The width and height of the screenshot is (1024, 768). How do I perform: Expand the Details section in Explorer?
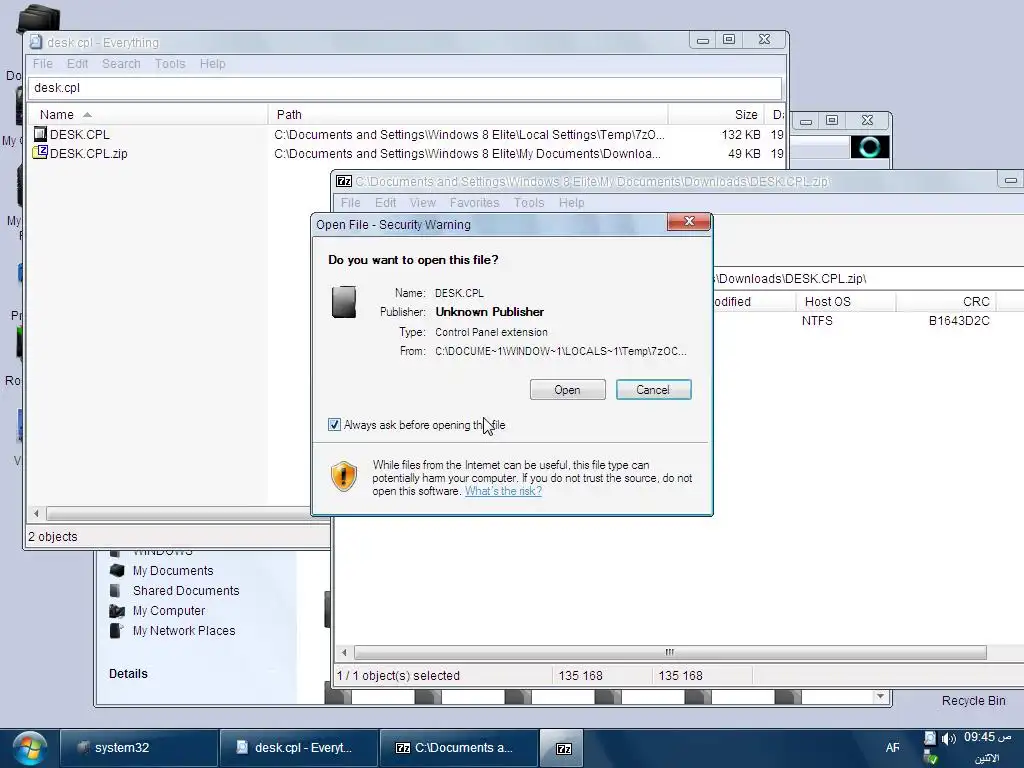point(129,674)
